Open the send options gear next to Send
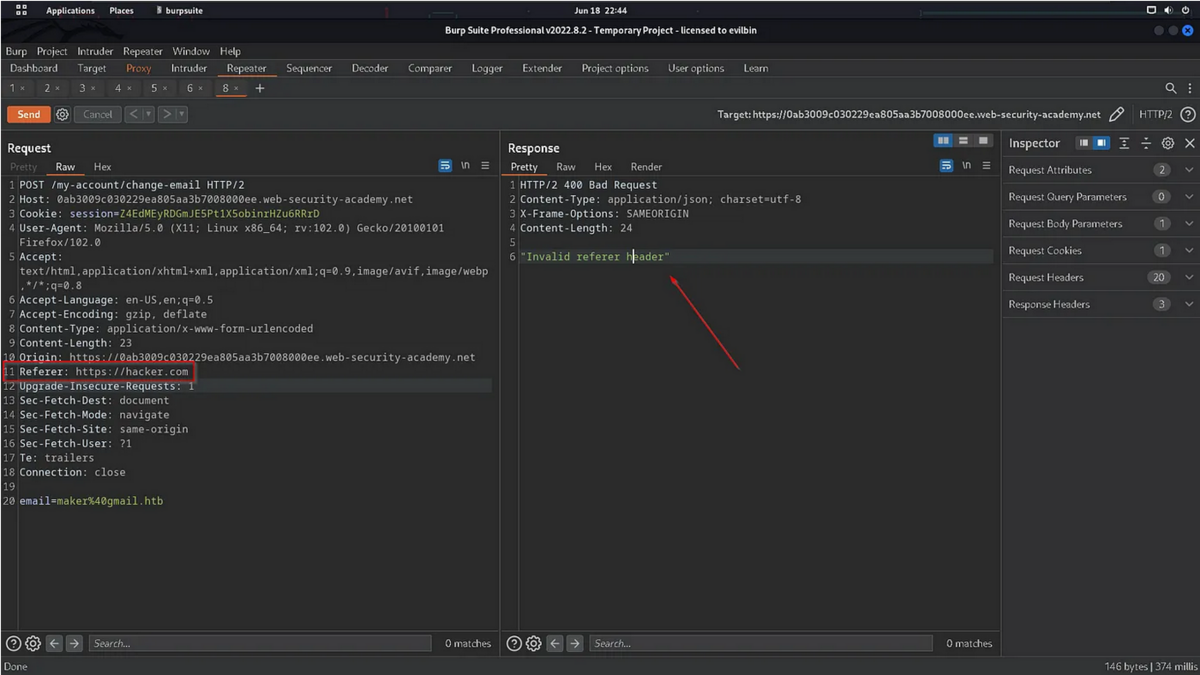Viewport: 1200px width, 675px height. pyautogui.click(x=62, y=115)
